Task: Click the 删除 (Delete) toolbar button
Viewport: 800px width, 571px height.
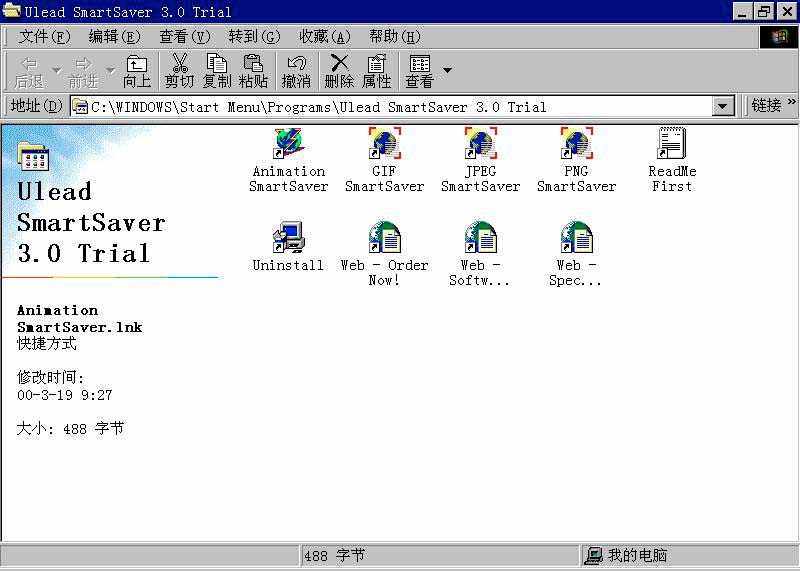Action: pyautogui.click(x=339, y=71)
